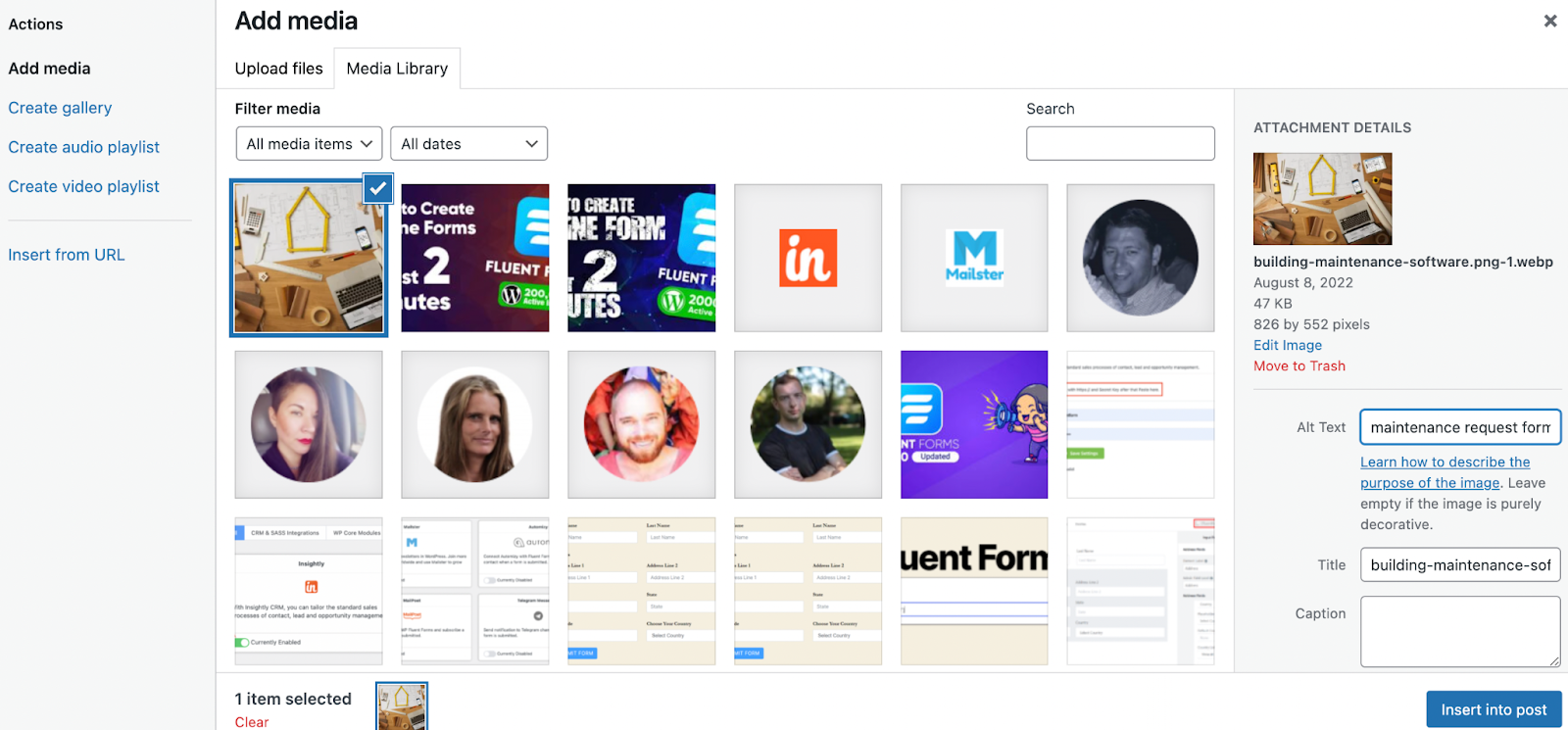
Task: Select the Mailster integrations toggle screenshot thumbnail
Action: (475, 591)
